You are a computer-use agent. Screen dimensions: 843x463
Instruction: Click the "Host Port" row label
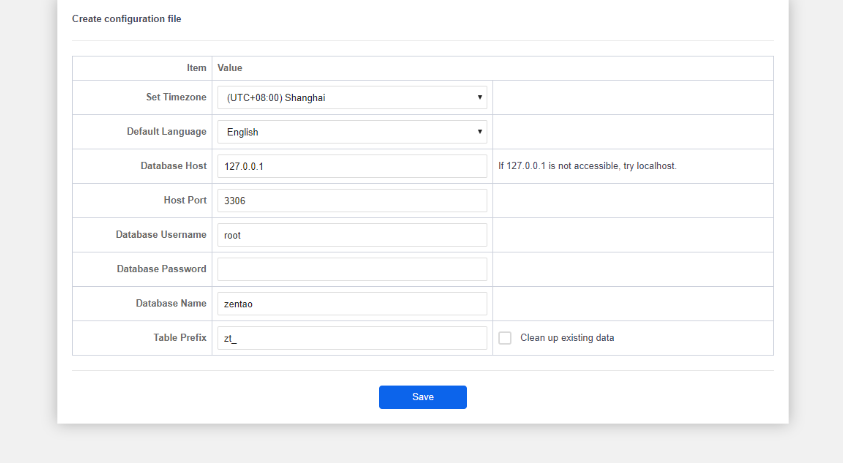[185, 200]
